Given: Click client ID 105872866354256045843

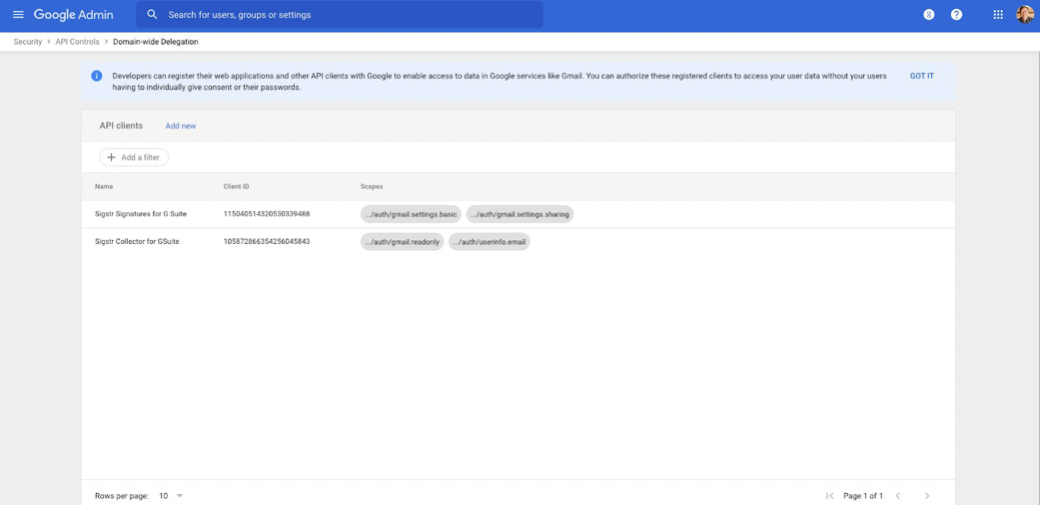Looking at the screenshot, I should click(x=267, y=242).
